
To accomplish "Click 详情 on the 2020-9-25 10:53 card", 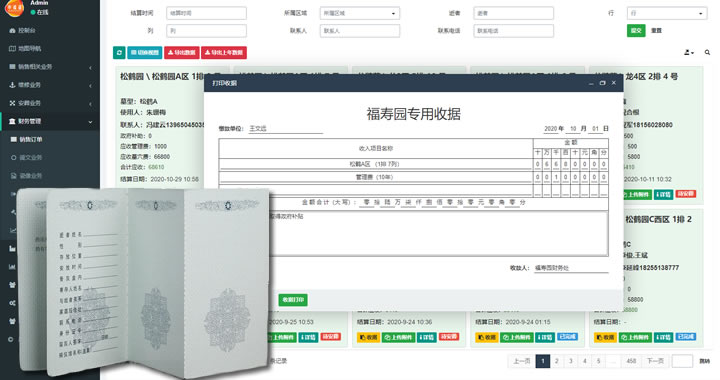I will tap(309, 337).
